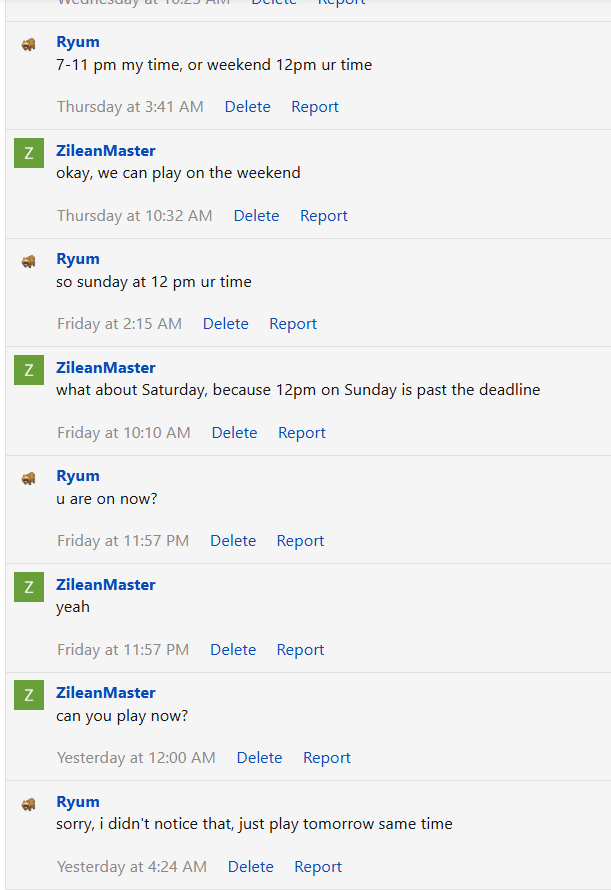This screenshot has height=890, width=611.
Task: Report the Friday at 10:10 AM message
Action: click(x=302, y=433)
